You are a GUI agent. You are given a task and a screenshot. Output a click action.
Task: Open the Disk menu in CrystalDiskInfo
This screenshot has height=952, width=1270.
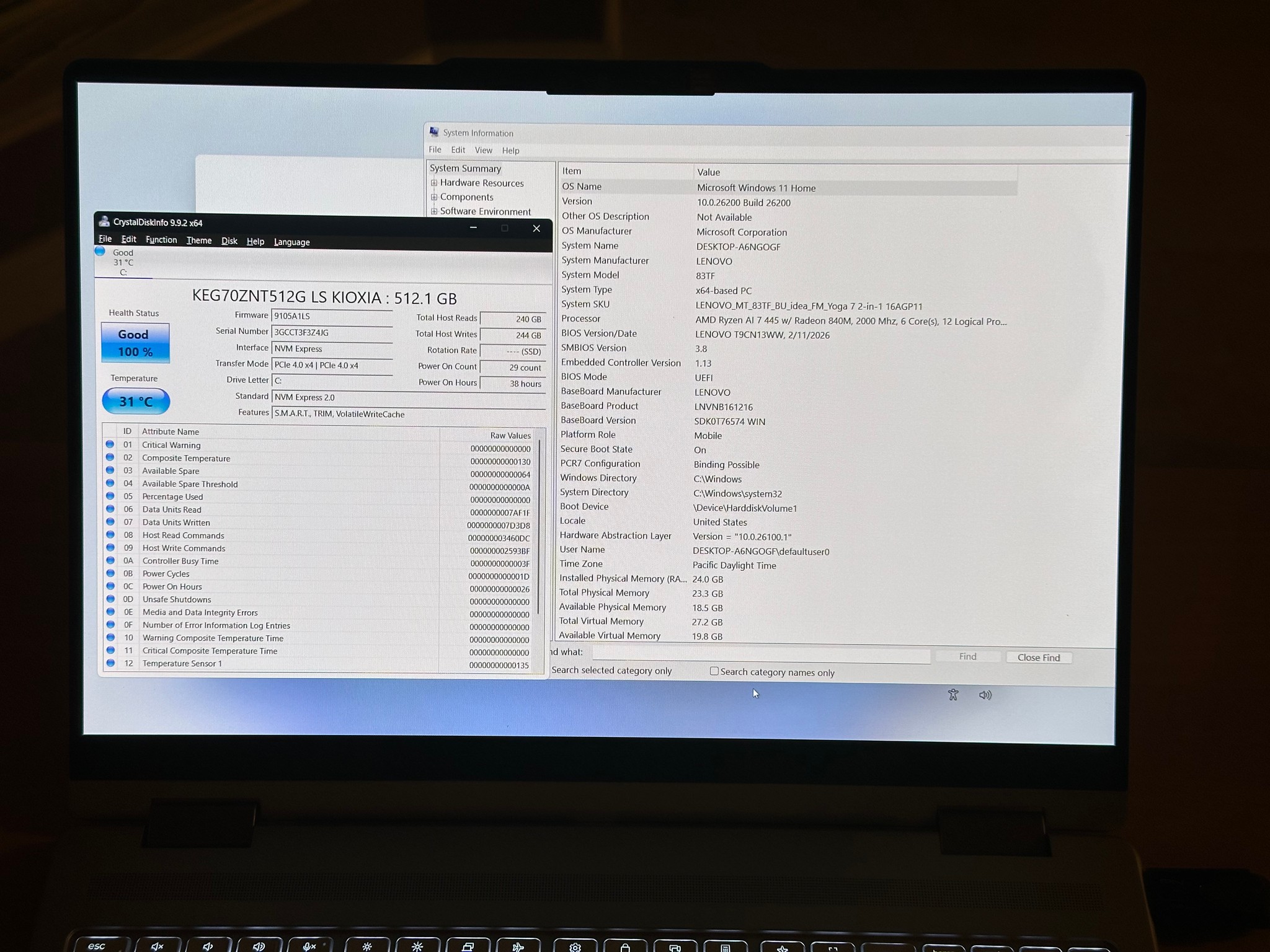(229, 241)
